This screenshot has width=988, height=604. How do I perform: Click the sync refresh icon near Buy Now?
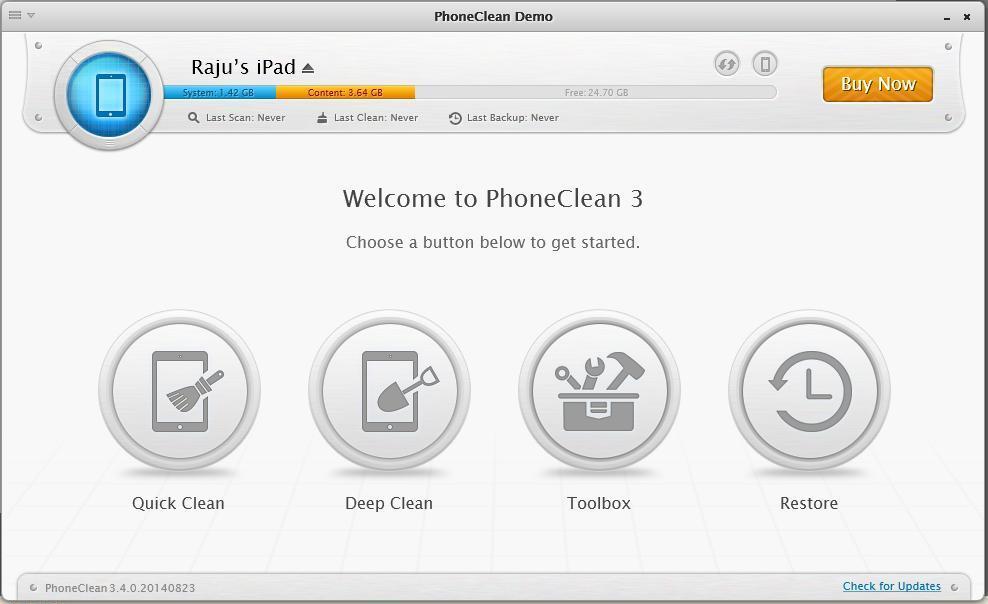point(727,63)
